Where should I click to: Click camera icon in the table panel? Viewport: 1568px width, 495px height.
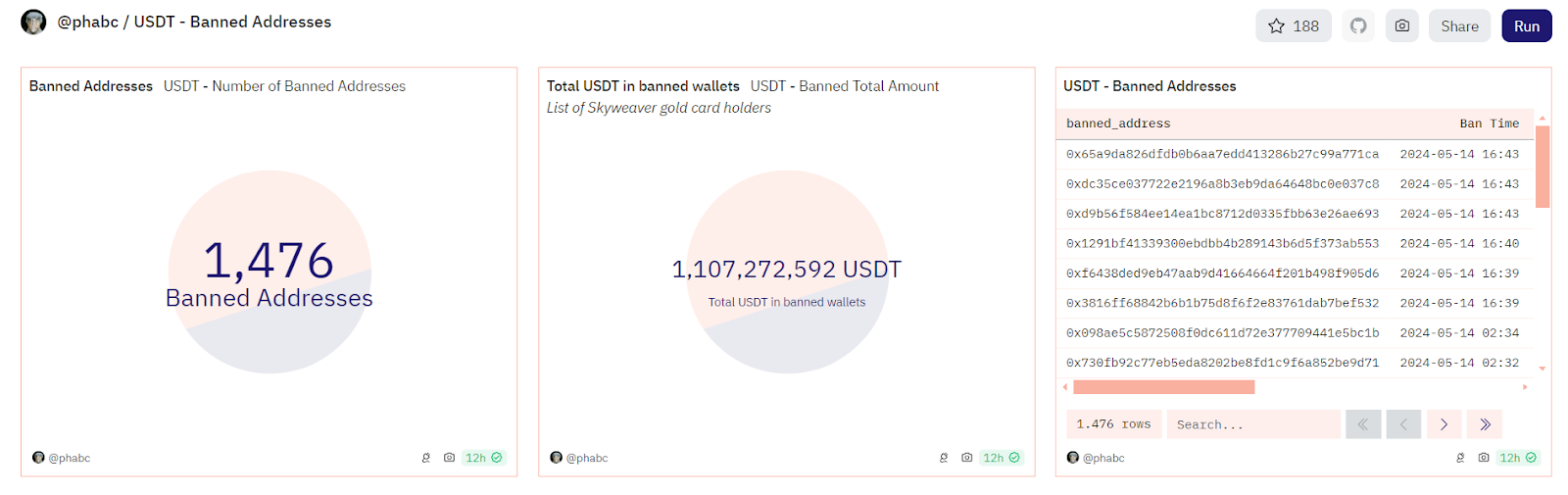1484,458
